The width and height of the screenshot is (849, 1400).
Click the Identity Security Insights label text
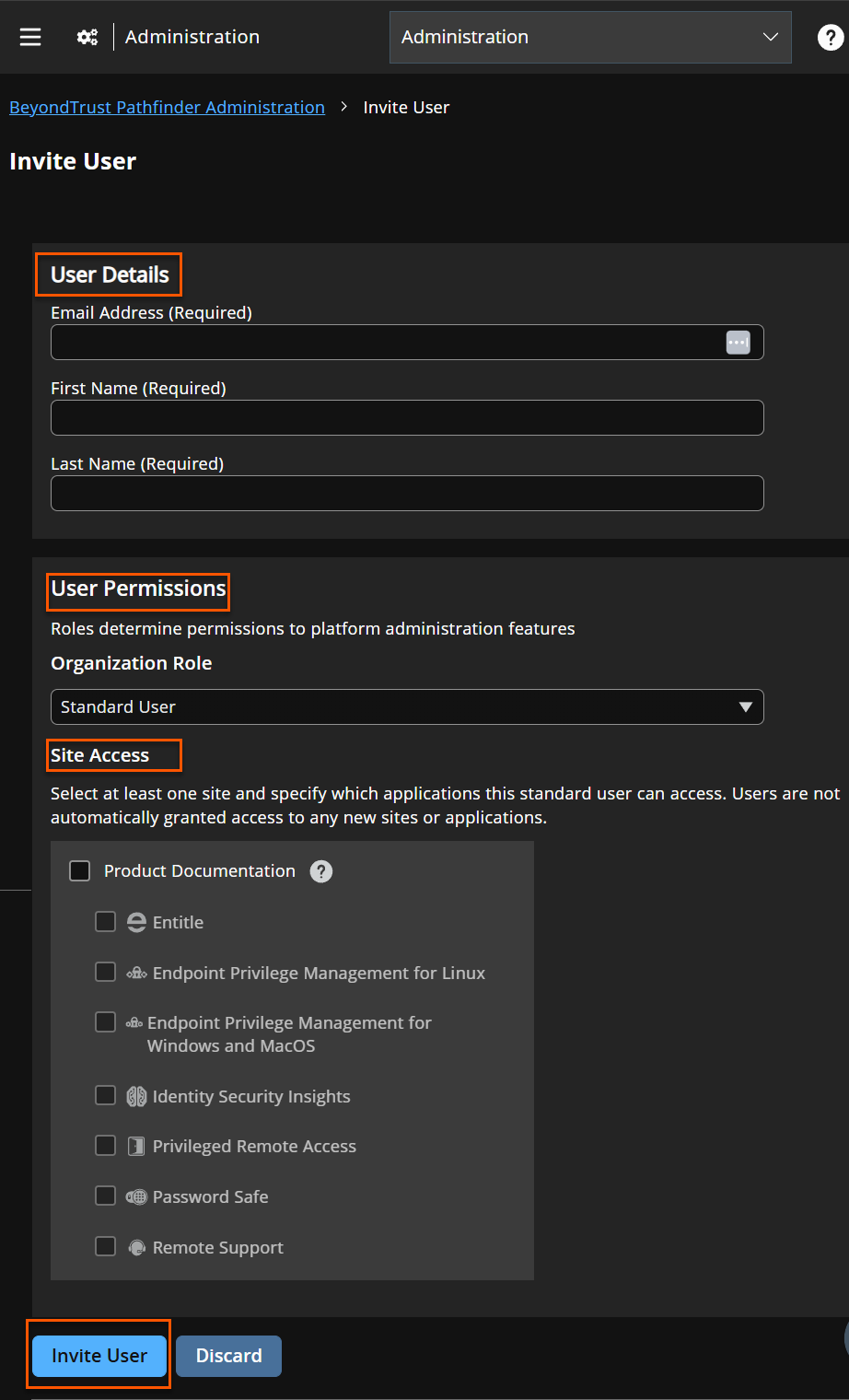(x=251, y=1096)
